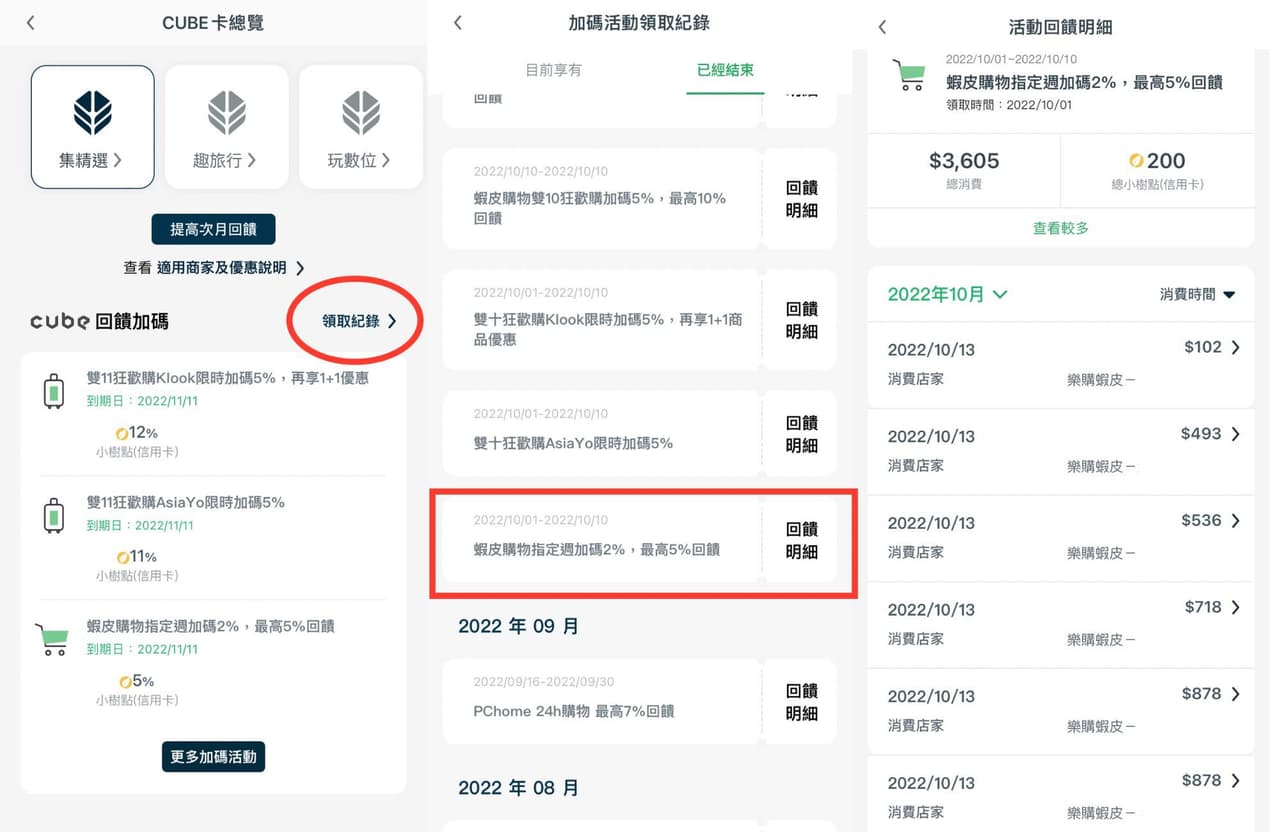This screenshot has width=1279, height=832.
Task: Select the 集精選 leaf icon card
Action: 93,127
